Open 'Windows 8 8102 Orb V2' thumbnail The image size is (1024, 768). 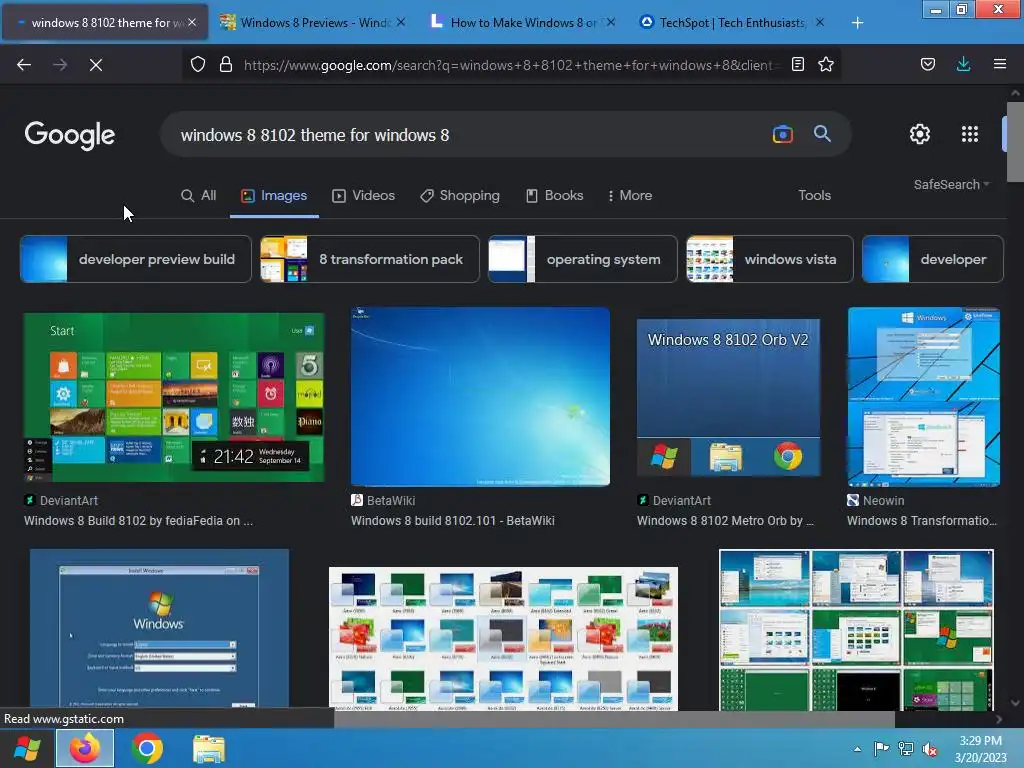coord(728,398)
